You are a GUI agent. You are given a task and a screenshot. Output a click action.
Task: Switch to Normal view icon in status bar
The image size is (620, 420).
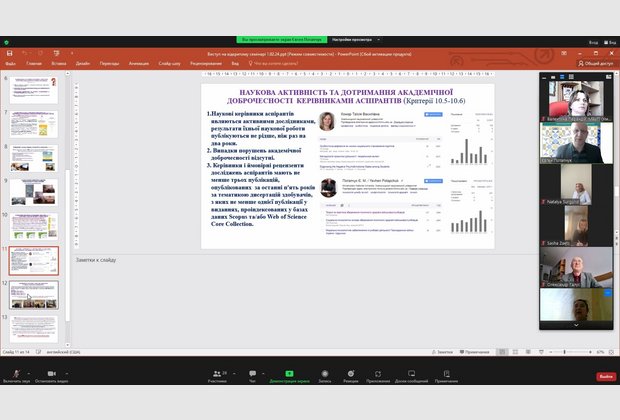click(x=502, y=352)
